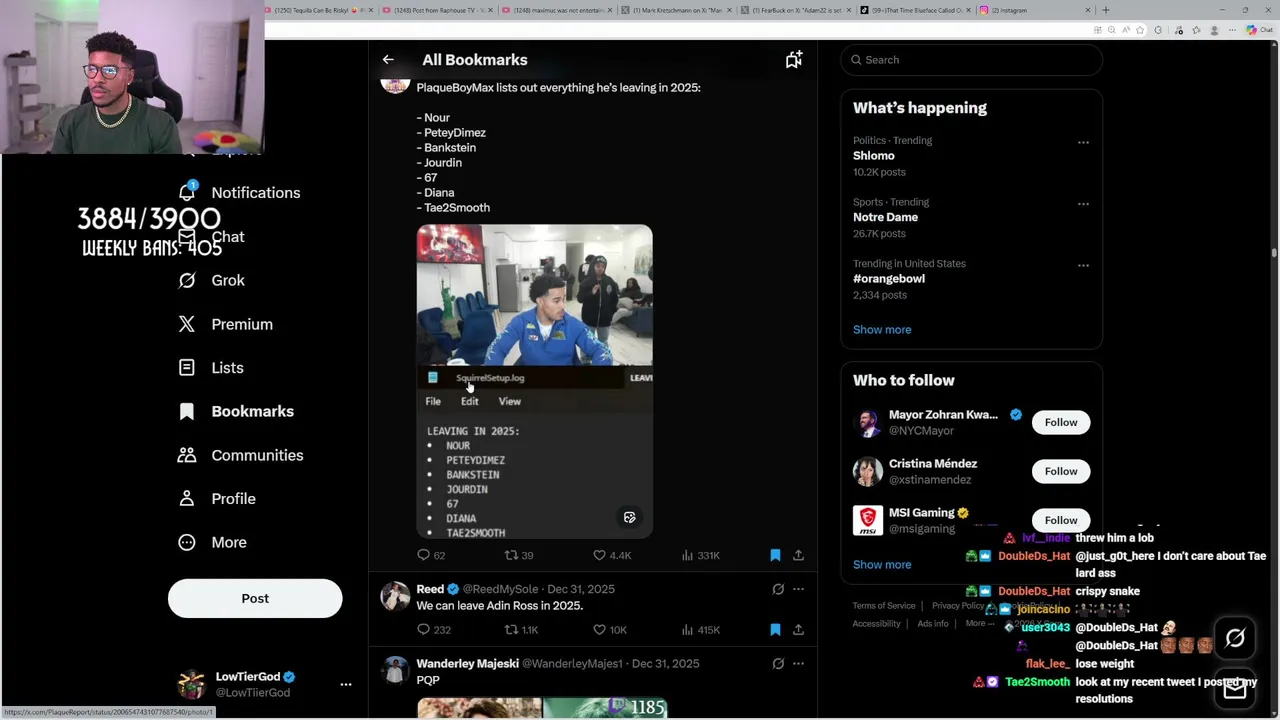Like Reed's post with 10K likes
The height and width of the screenshot is (720, 1280).
click(x=610, y=629)
